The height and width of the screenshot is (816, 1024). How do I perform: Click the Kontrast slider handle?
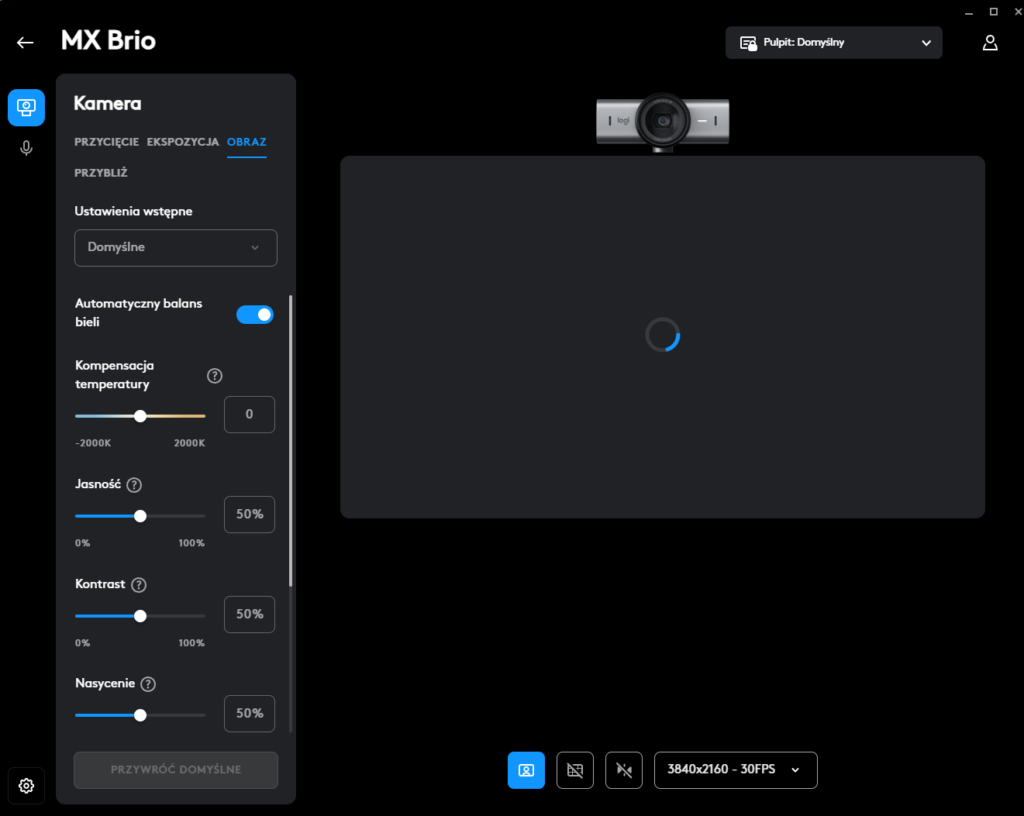click(x=140, y=616)
